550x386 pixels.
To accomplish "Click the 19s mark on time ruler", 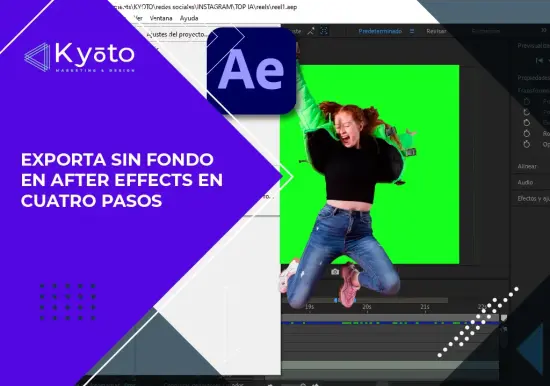I will [x=309, y=307].
